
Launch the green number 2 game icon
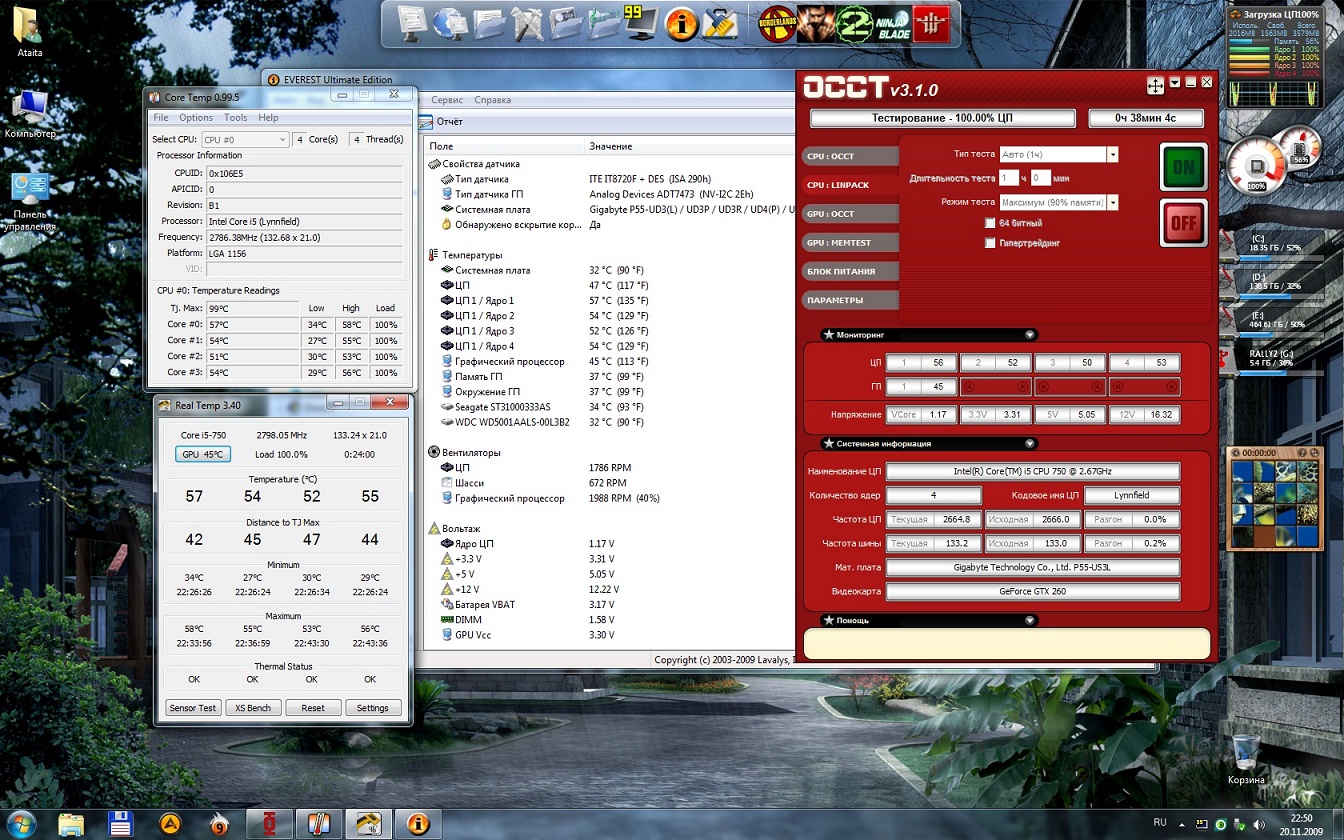[x=853, y=22]
